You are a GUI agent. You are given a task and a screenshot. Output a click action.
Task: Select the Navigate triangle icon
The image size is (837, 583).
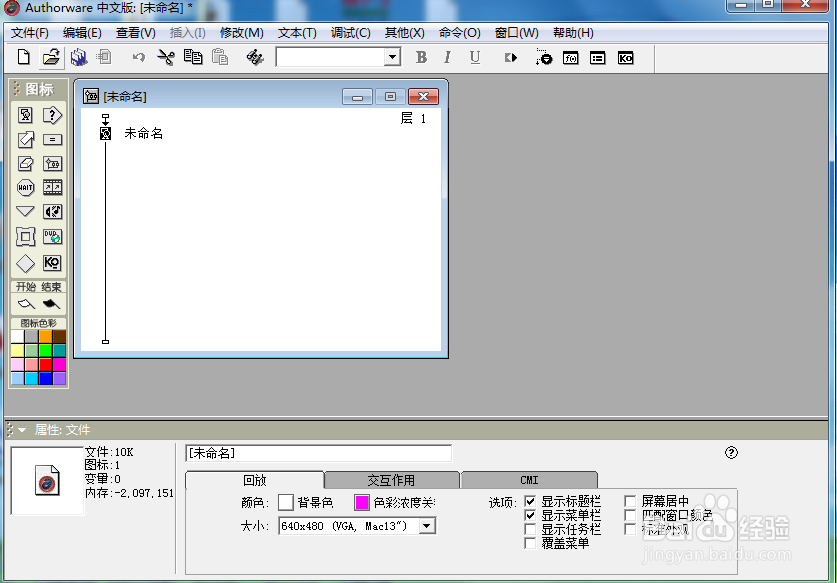click(x=25, y=211)
